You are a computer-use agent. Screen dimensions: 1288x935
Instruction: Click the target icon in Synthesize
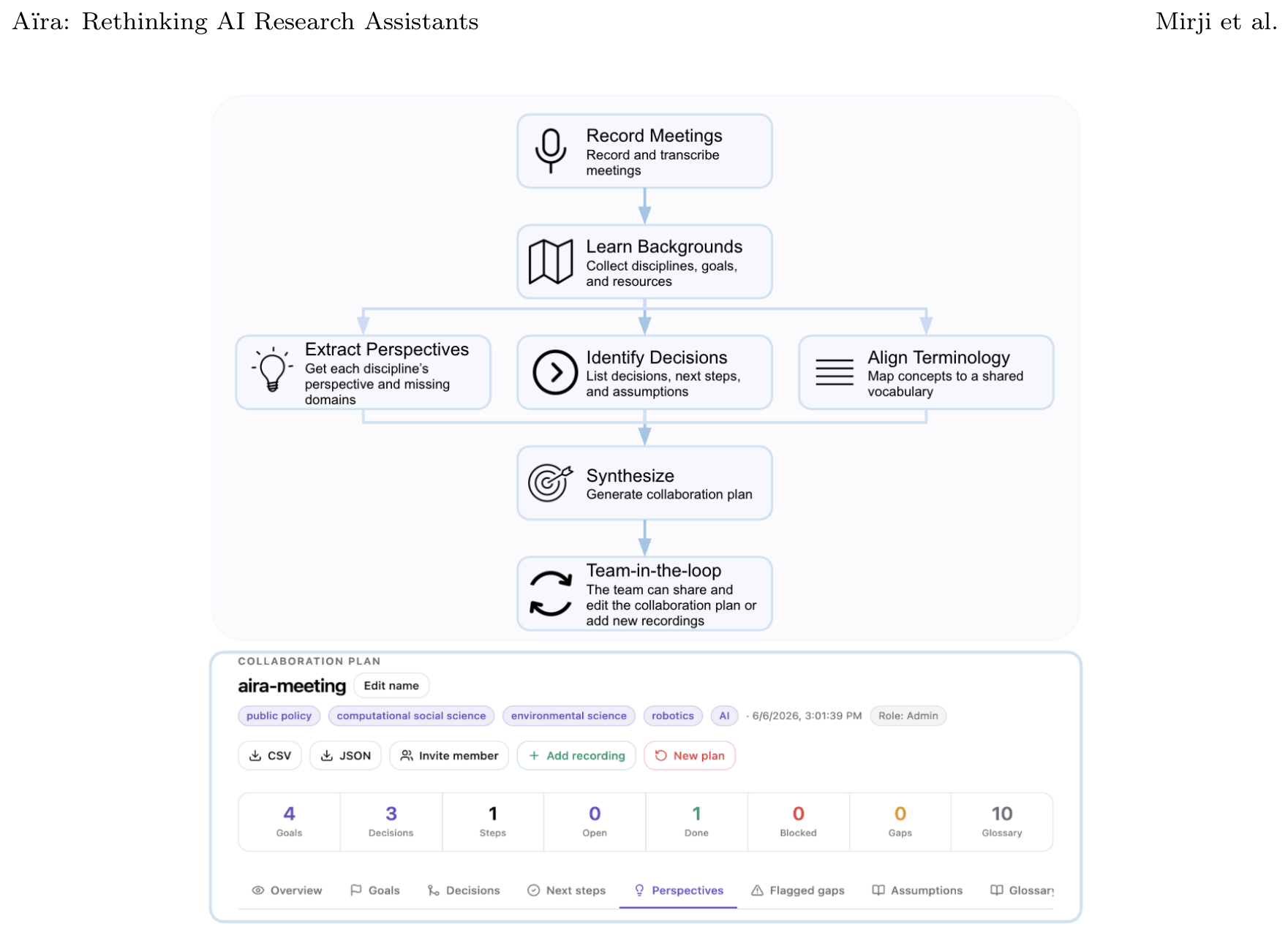click(x=550, y=482)
